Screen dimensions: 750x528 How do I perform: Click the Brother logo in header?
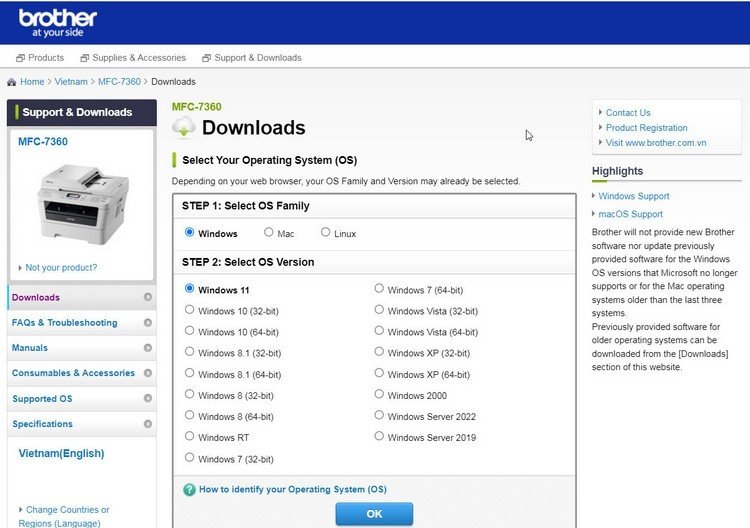(x=58, y=22)
